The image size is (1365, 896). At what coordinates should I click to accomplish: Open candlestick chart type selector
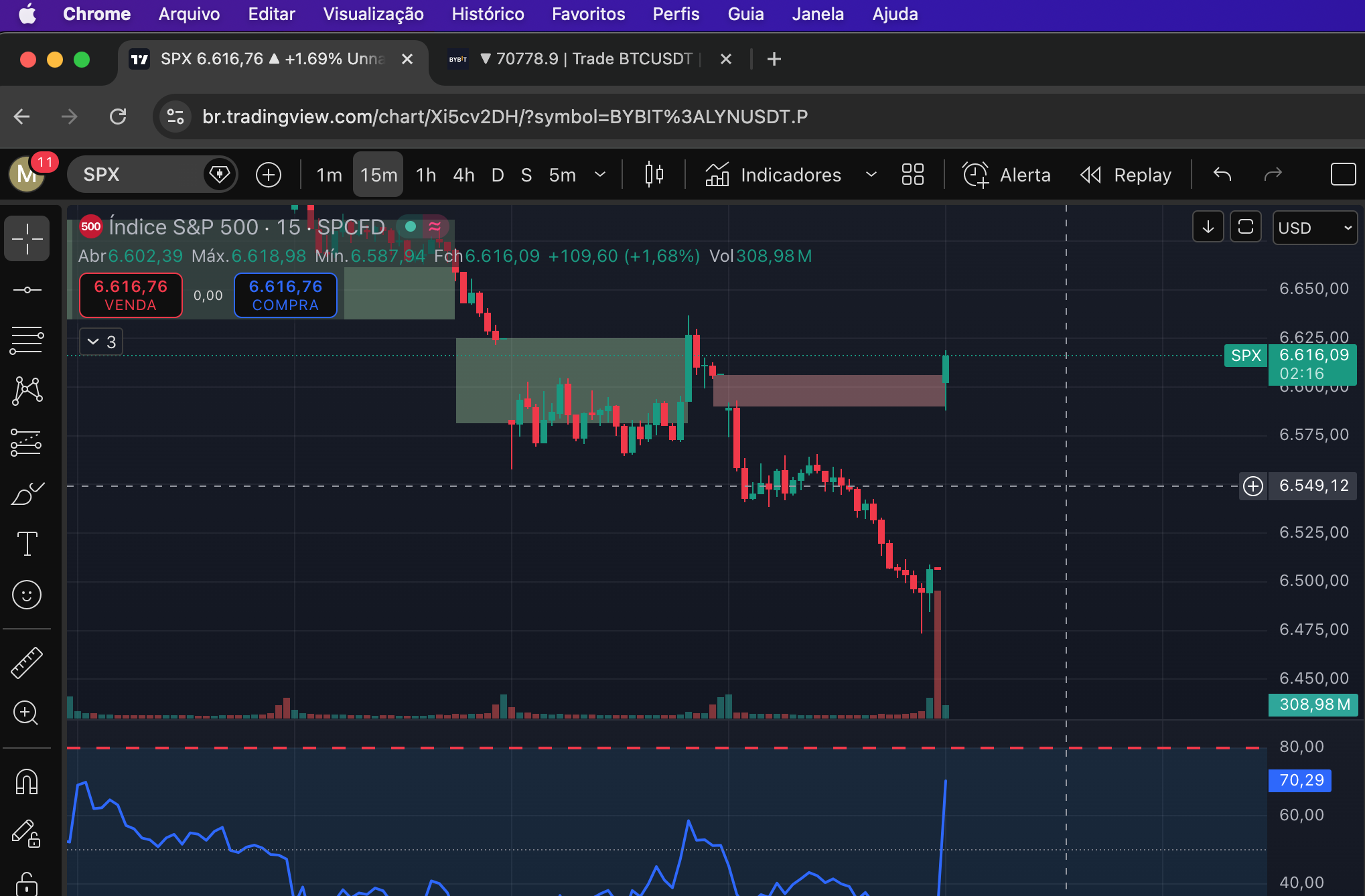654,175
